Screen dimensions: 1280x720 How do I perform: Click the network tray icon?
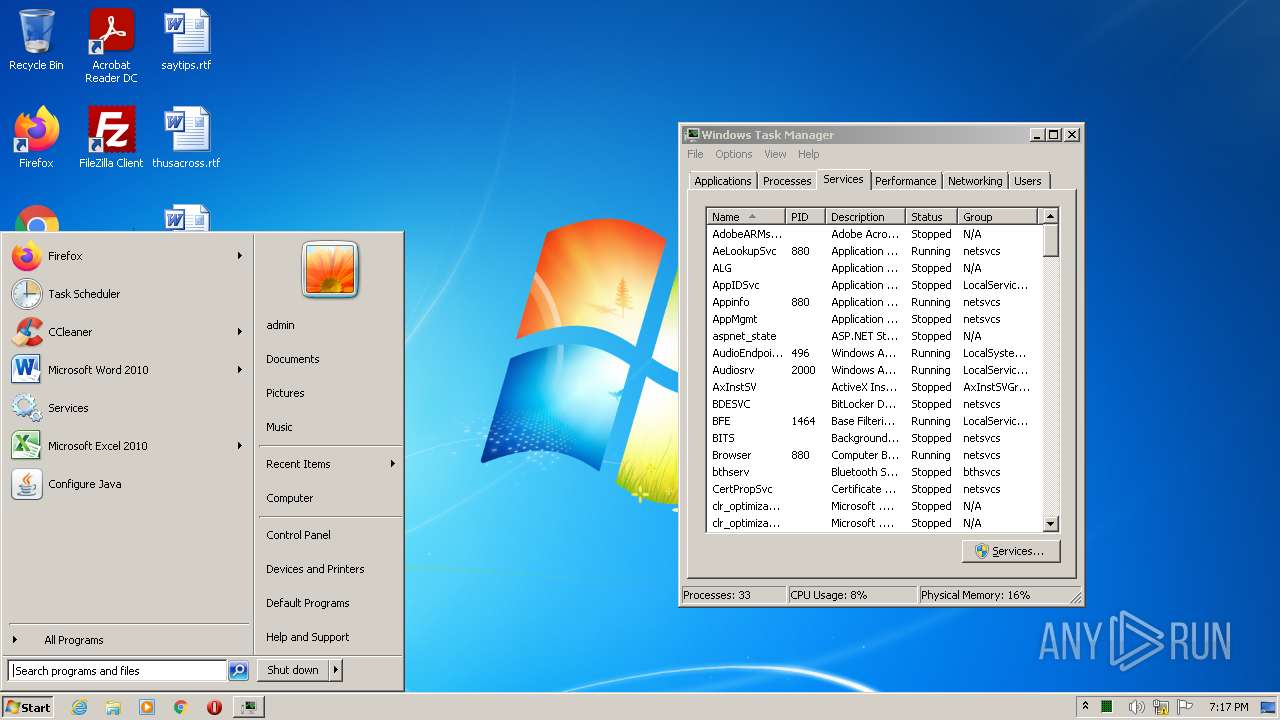(1161, 707)
